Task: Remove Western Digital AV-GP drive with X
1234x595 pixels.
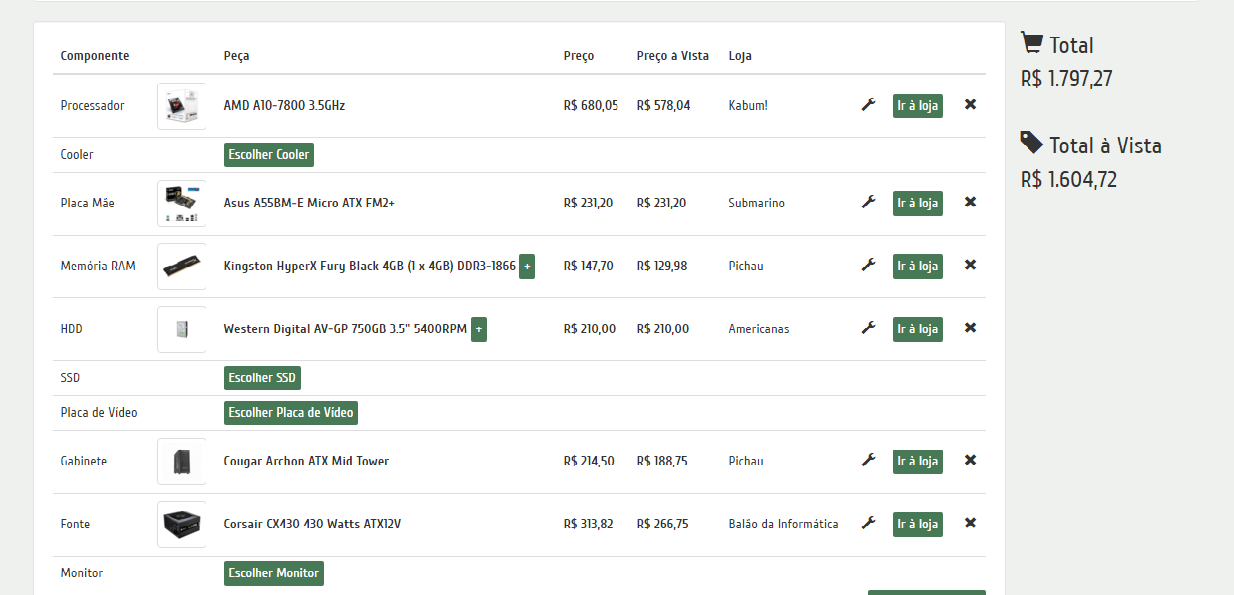Action: [x=970, y=328]
